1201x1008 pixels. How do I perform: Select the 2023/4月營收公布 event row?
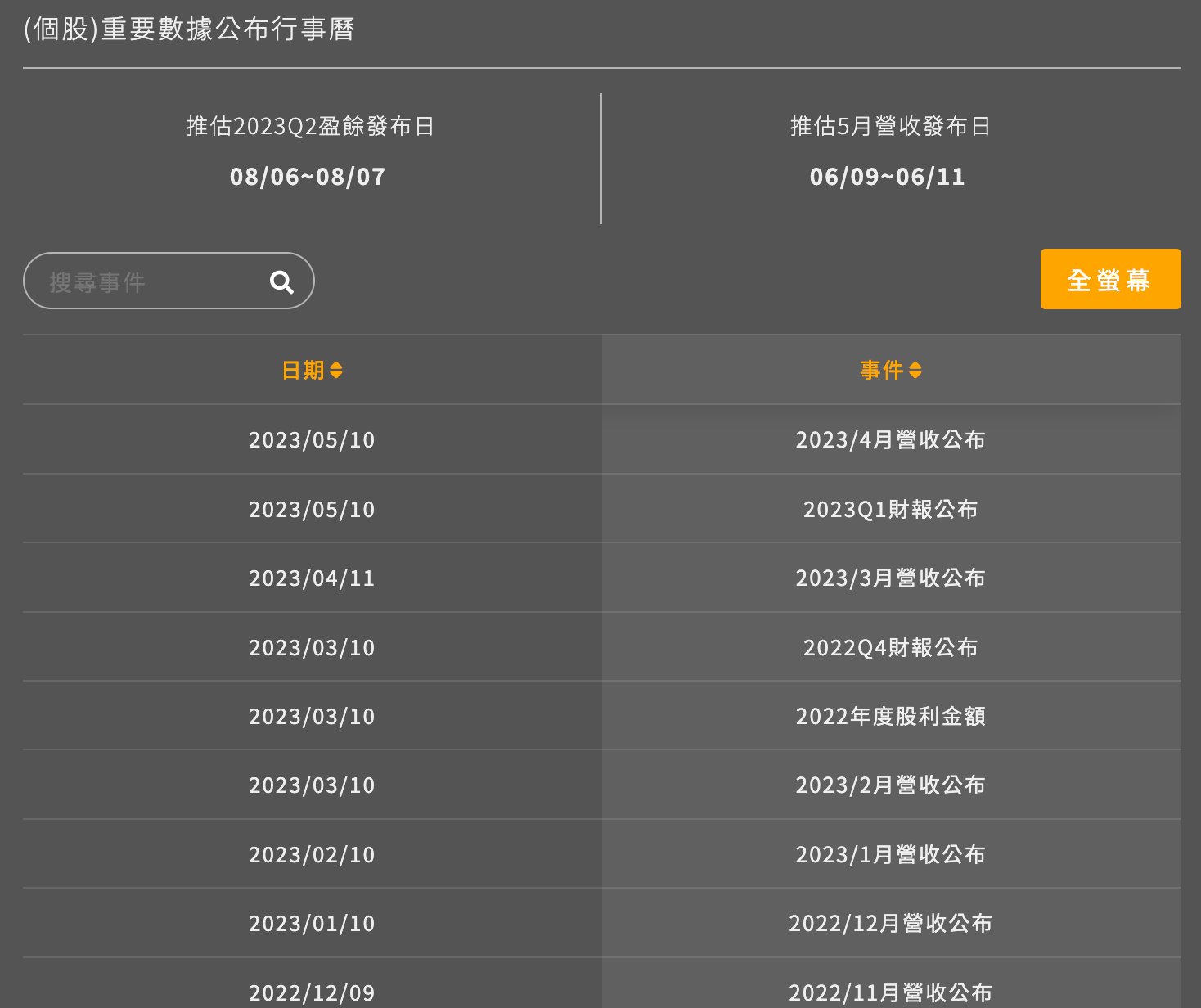tap(890, 440)
